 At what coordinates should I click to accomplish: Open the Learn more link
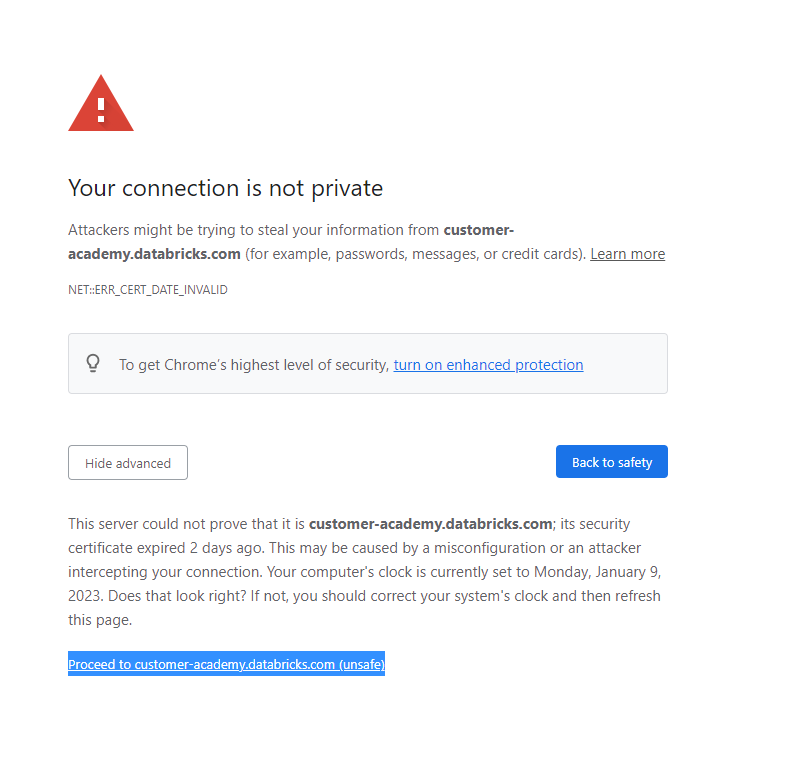(x=627, y=254)
